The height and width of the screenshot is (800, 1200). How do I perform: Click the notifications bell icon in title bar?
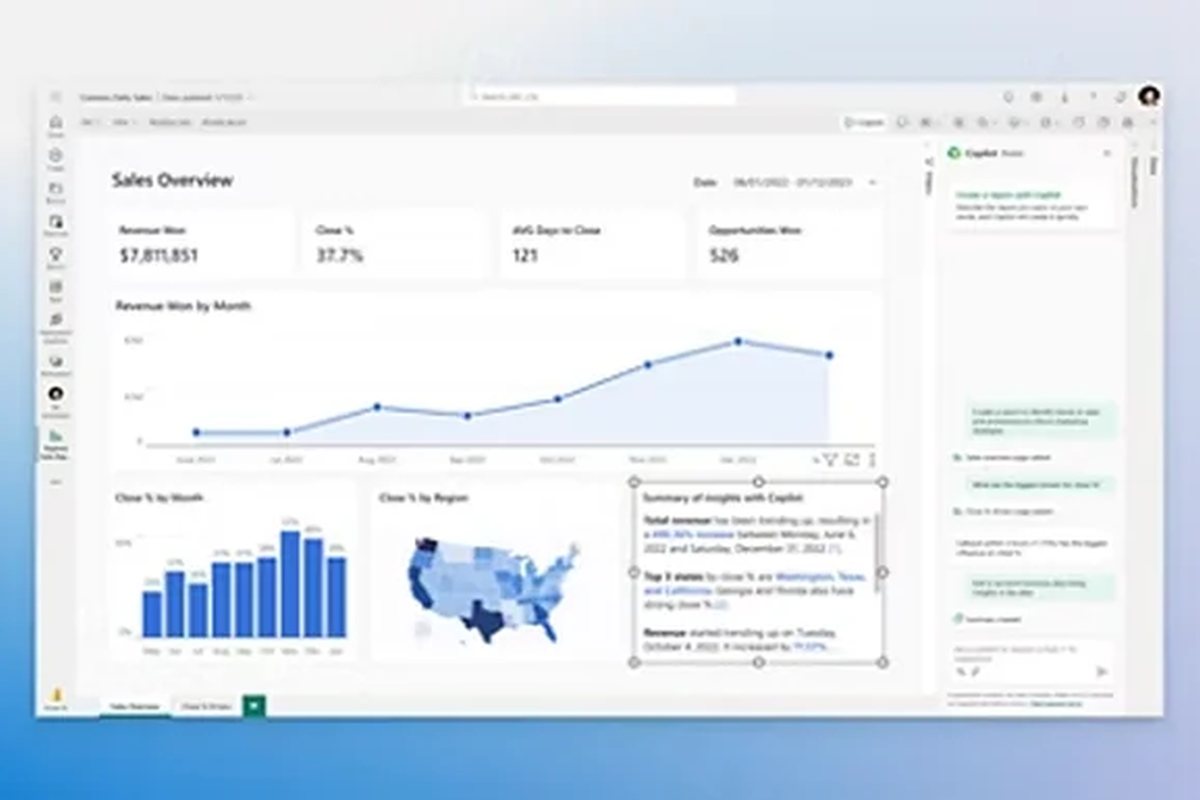pyautogui.click(x=1008, y=96)
